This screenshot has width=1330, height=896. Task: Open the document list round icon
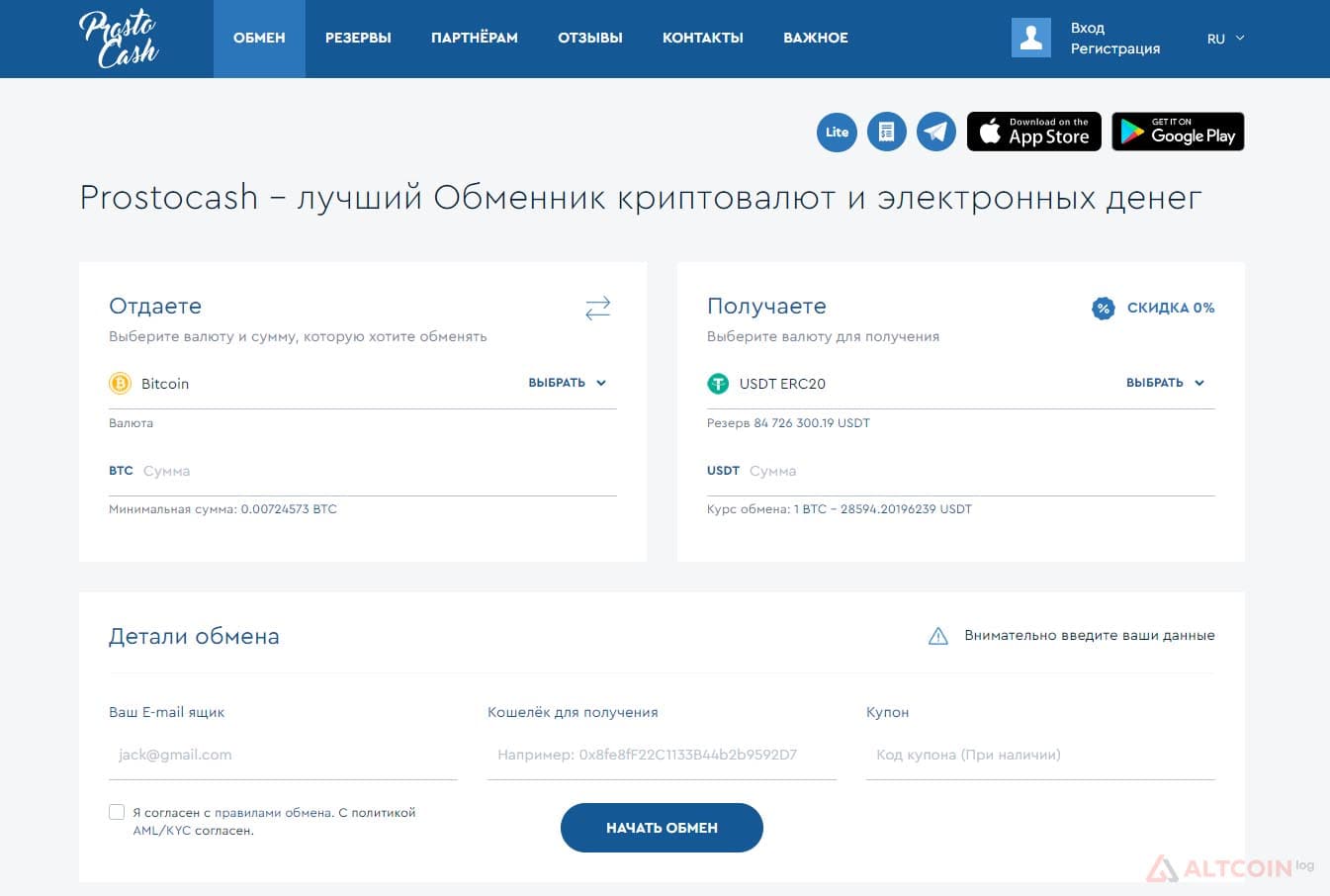point(887,132)
